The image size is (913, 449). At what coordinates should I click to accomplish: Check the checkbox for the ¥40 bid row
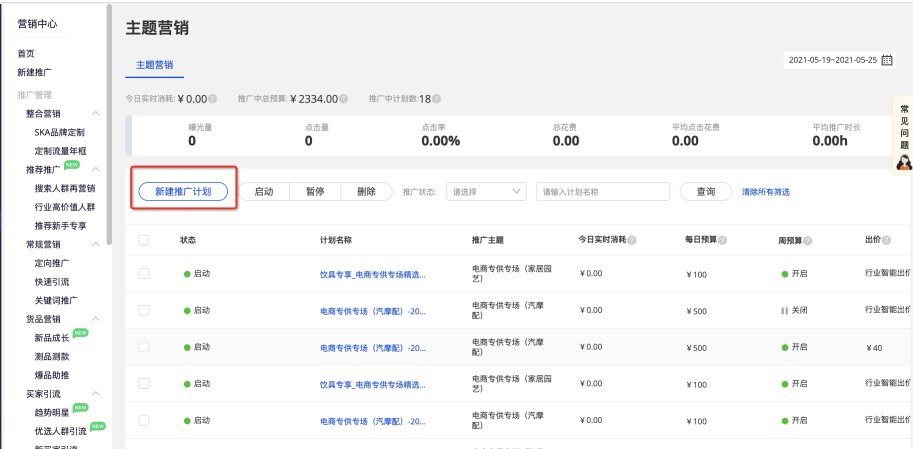coord(144,347)
